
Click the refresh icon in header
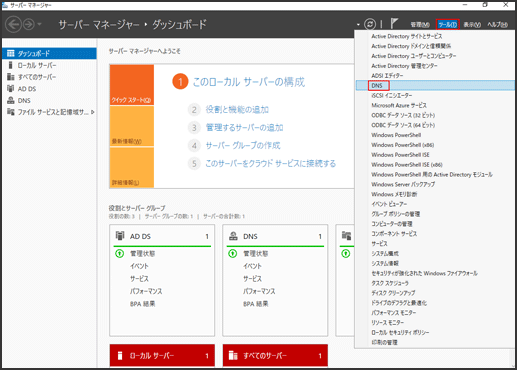point(370,24)
